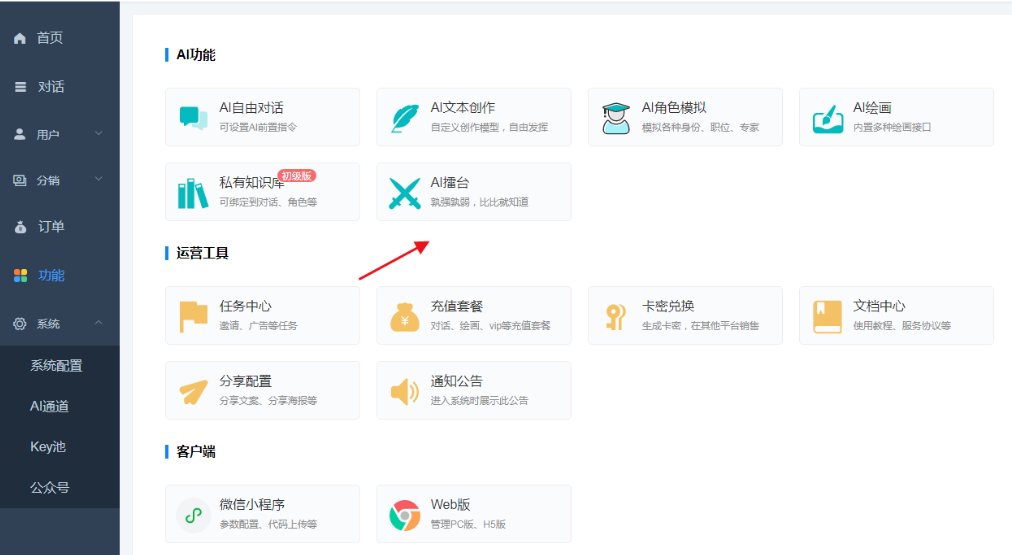Click the AI自由对话 chat bubble icon
Screen dimensions: 1012x555
pyautogui.click(x=193, y=118)
